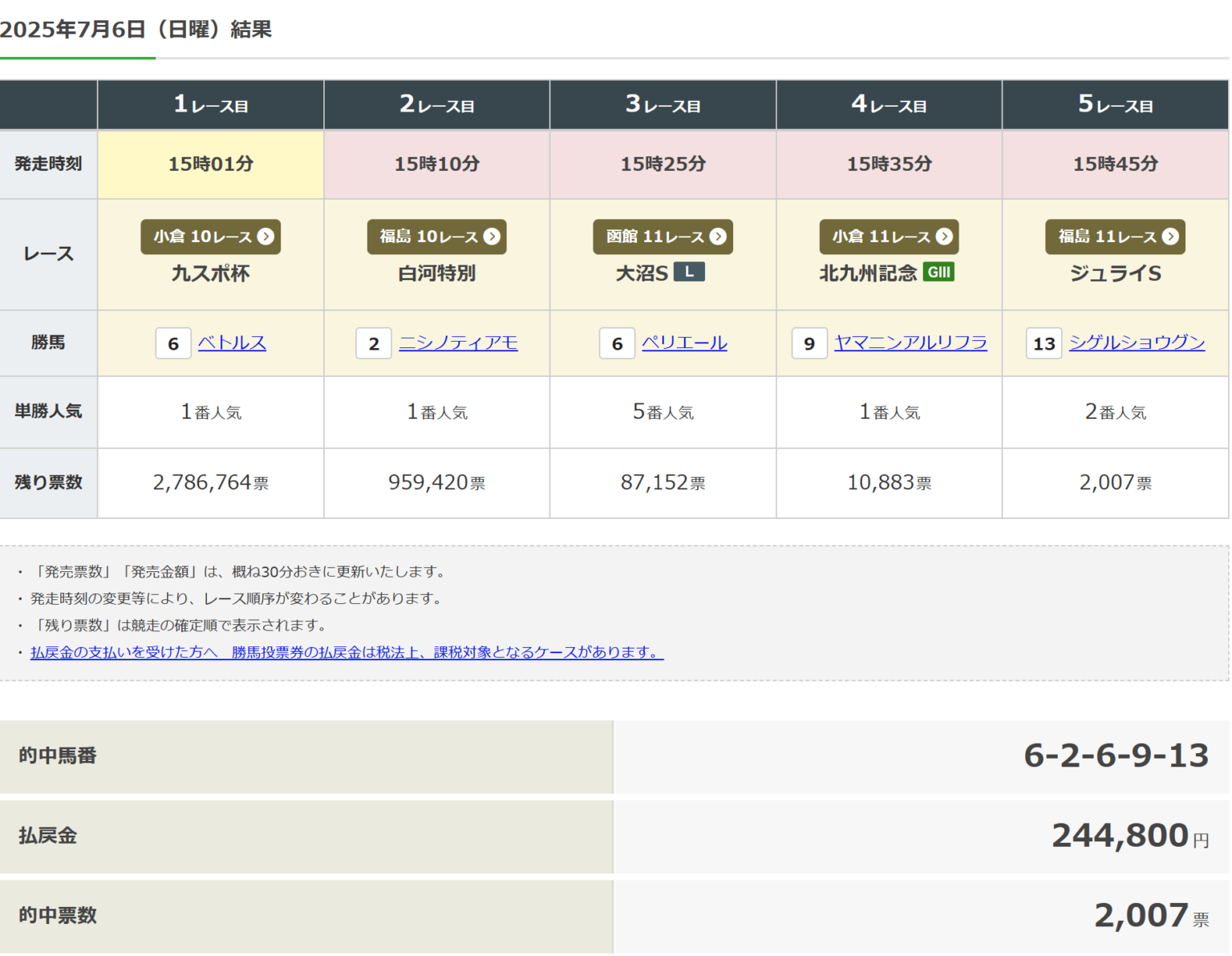Select horse name ニシノティアモ
The image size is (1232, 956).
point(458,342)
